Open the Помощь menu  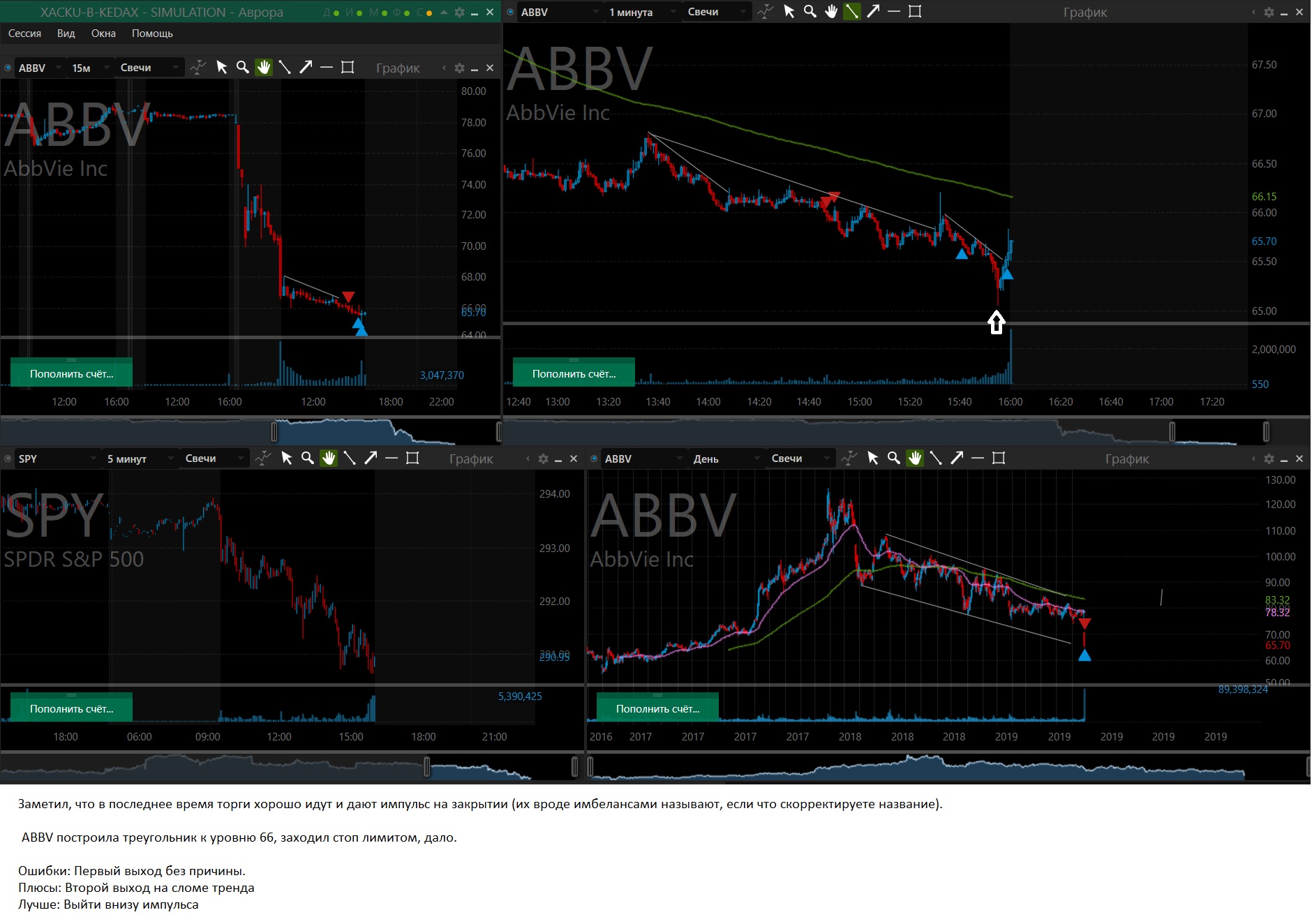(x=152, y=33)
